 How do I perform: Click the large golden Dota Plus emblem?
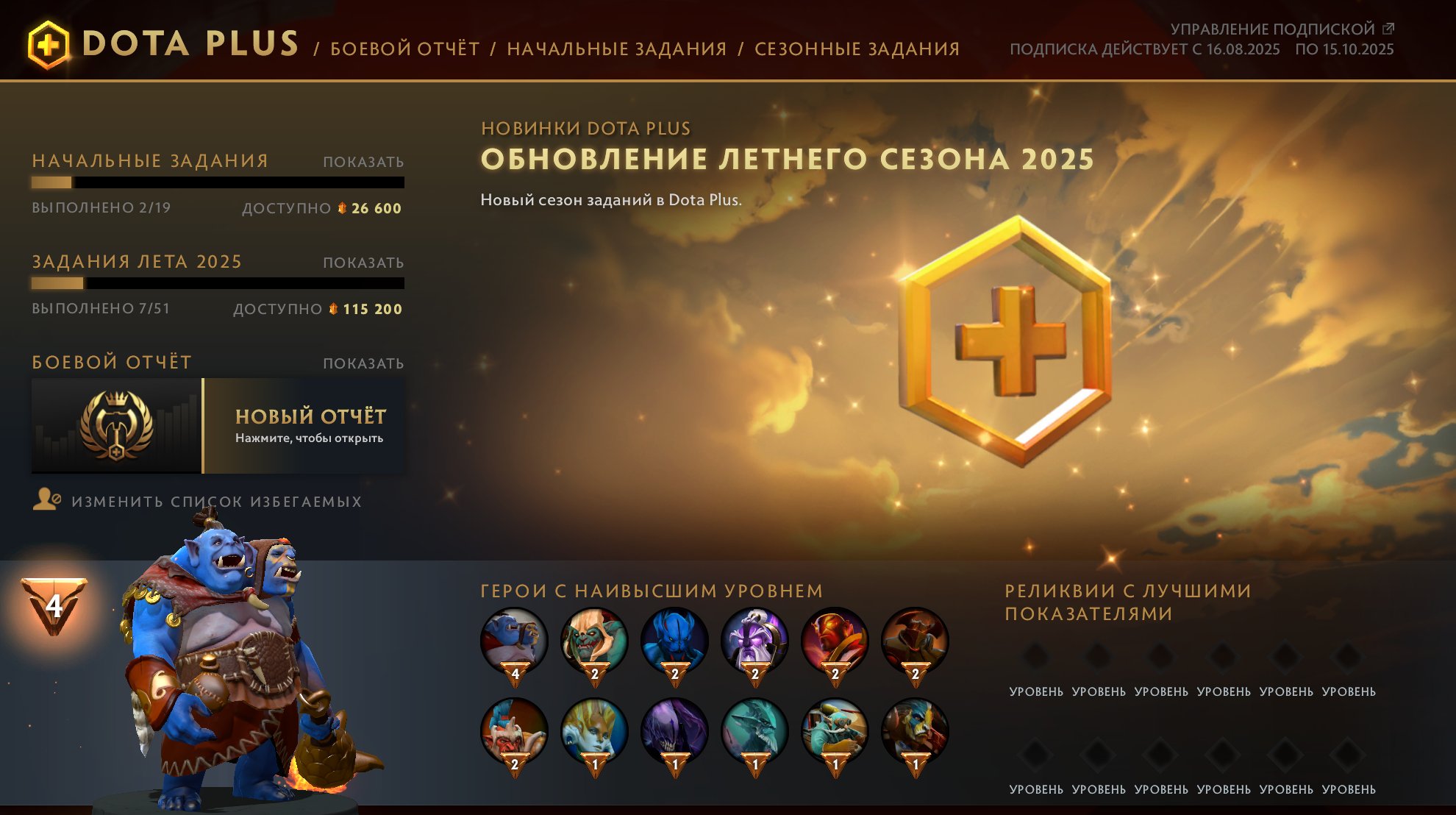click(x=1005, y=341)
